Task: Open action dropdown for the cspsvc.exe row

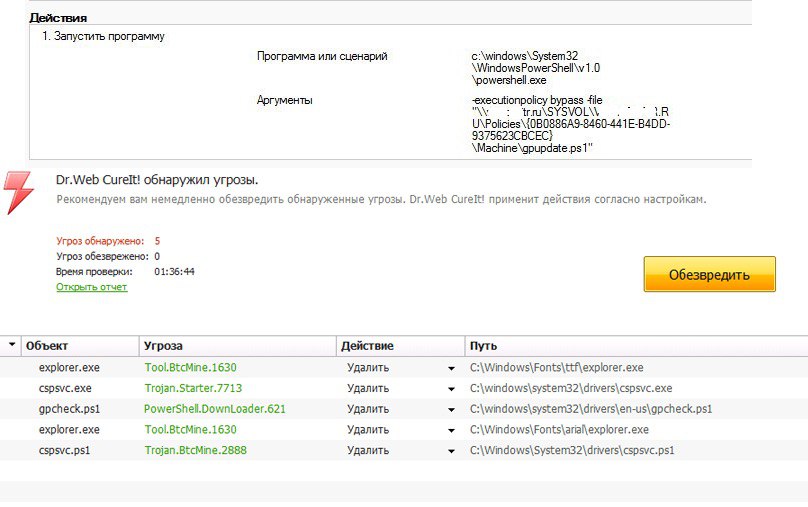Action: click(x=451, y=389)
